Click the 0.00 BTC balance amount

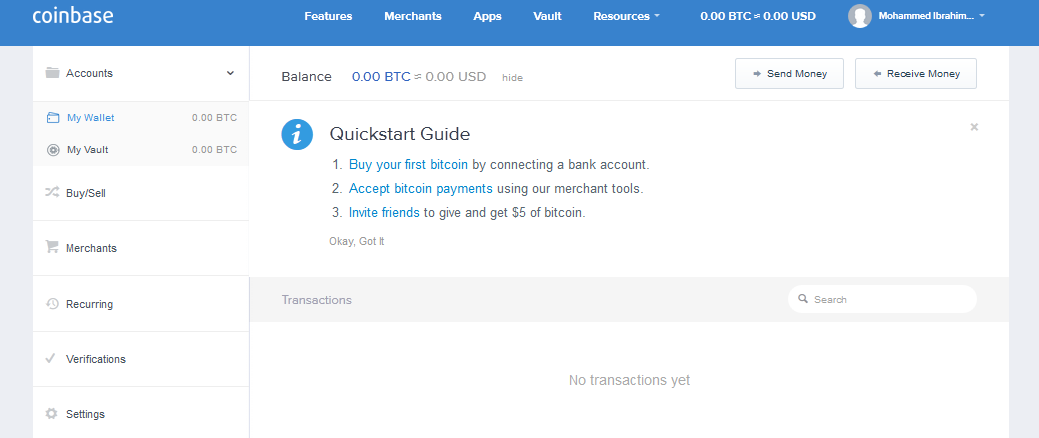pos(381,77)
